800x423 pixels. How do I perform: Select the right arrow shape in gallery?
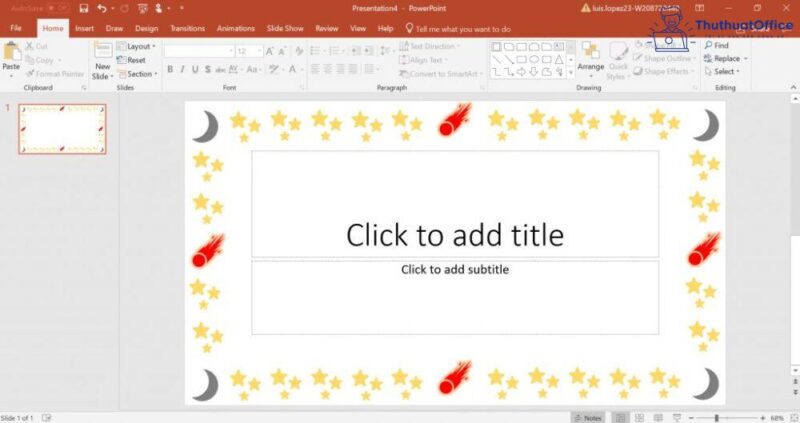click(x=521, y=72)
